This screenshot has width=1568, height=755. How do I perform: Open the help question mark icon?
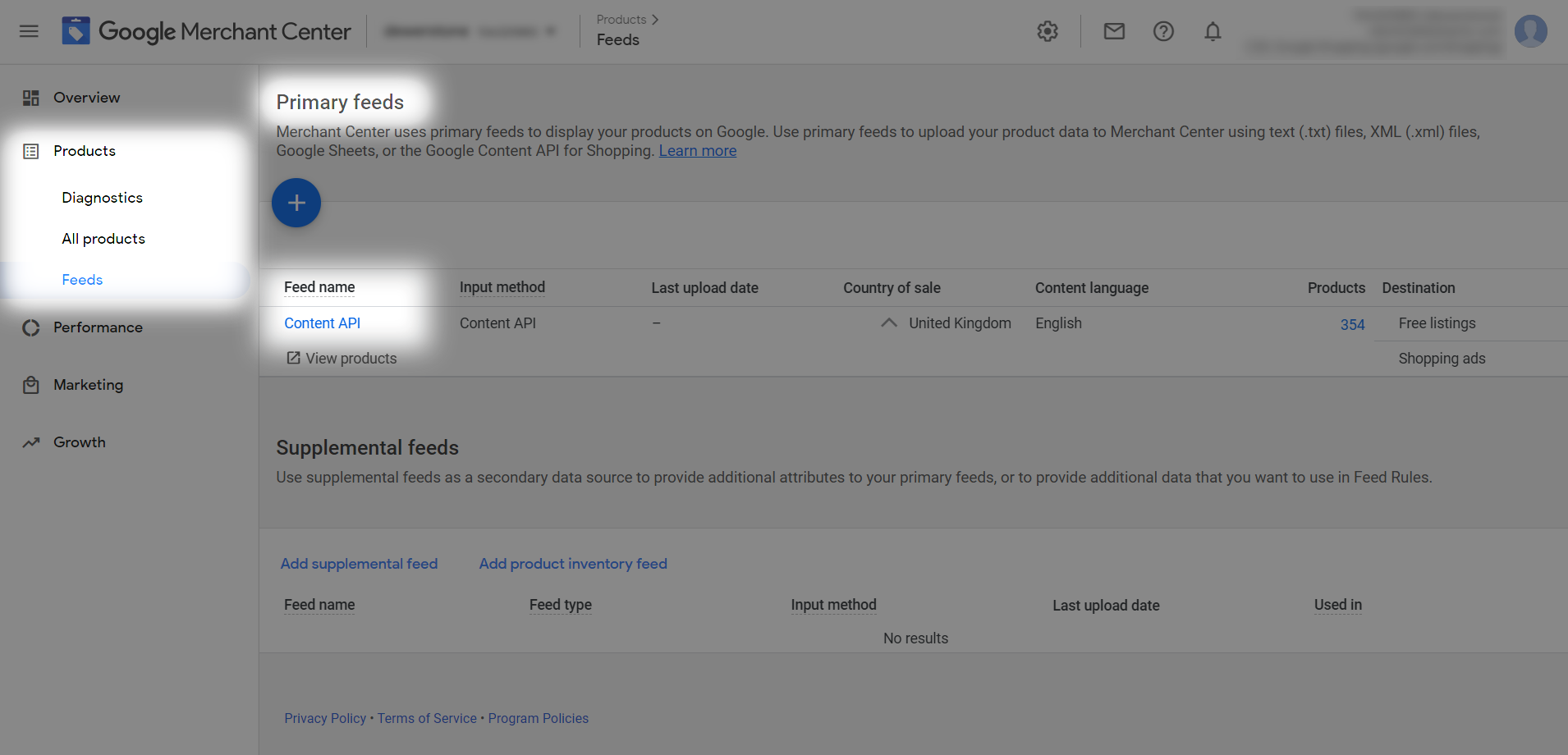click(1163, 31)
